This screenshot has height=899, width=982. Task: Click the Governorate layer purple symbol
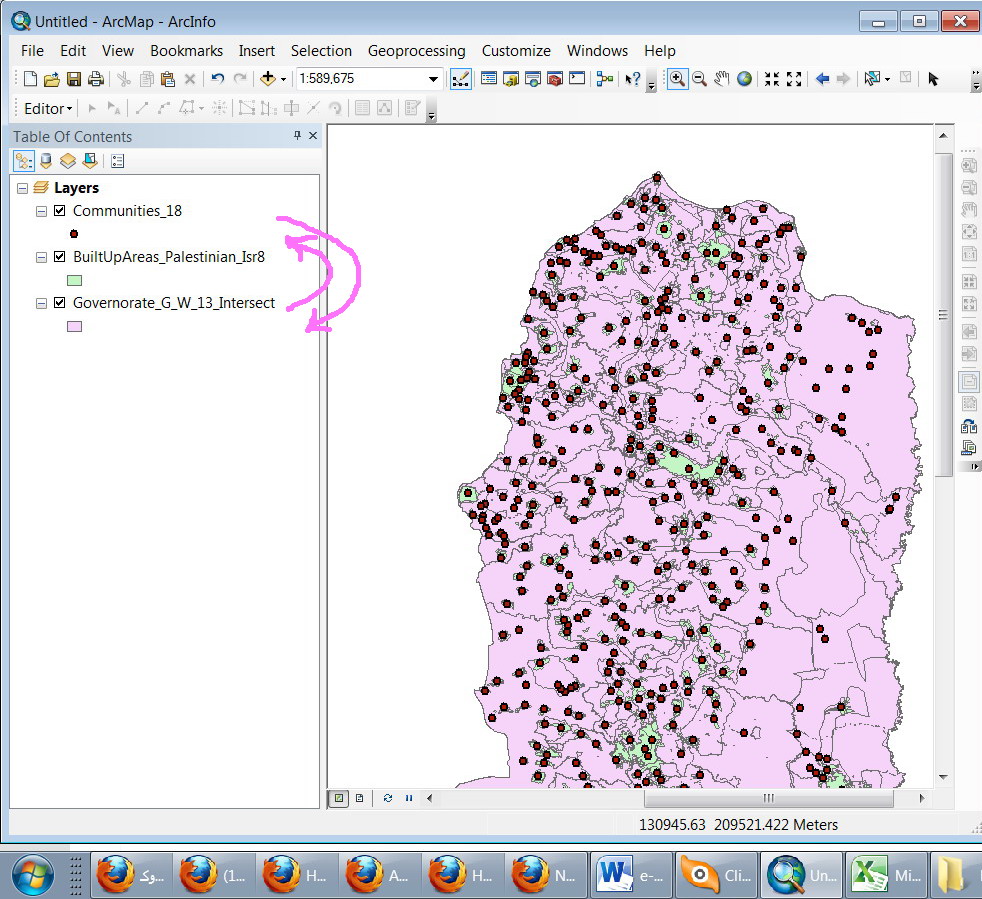74,326
